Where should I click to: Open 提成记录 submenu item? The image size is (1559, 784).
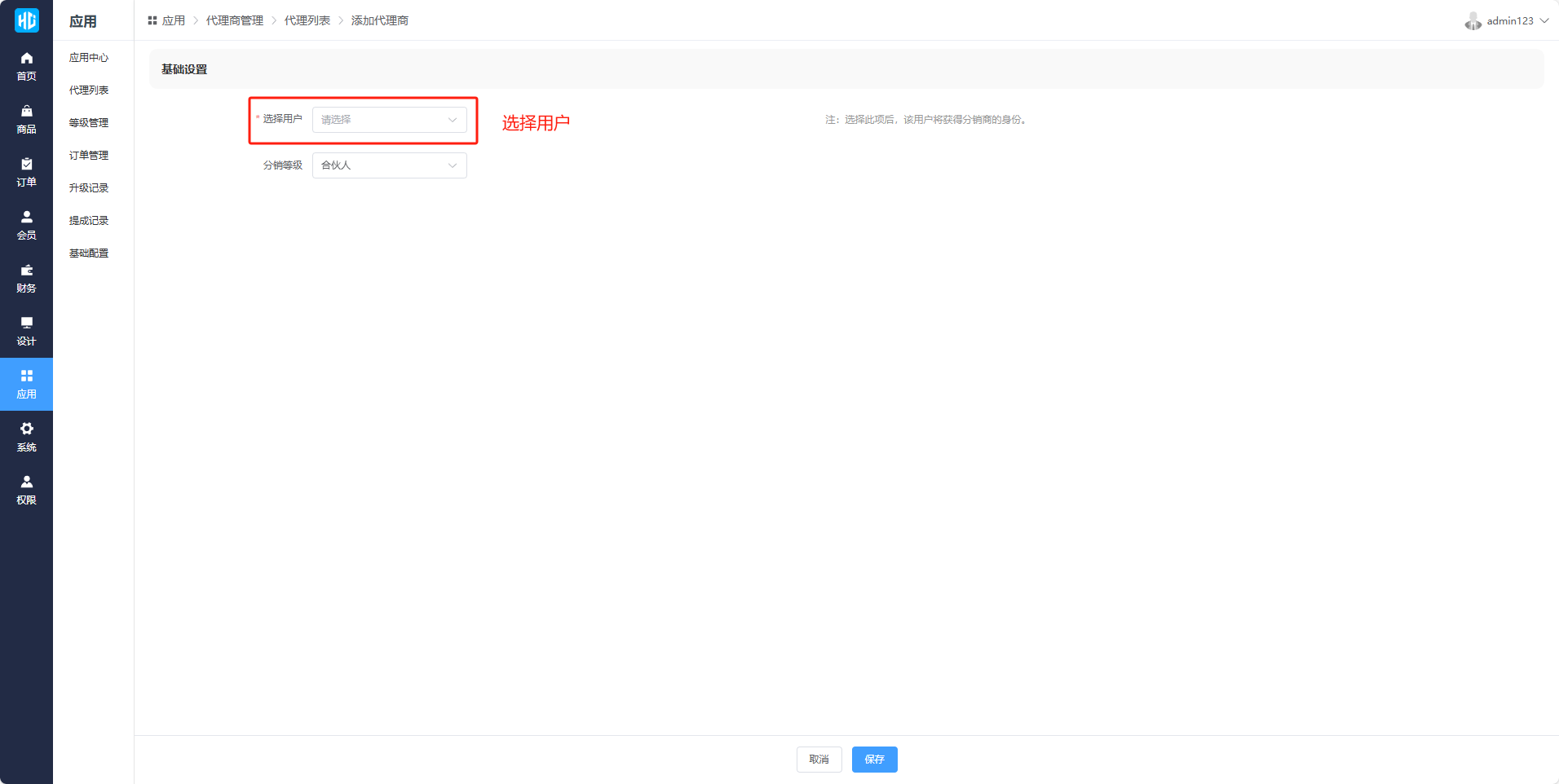pos(88,221)
